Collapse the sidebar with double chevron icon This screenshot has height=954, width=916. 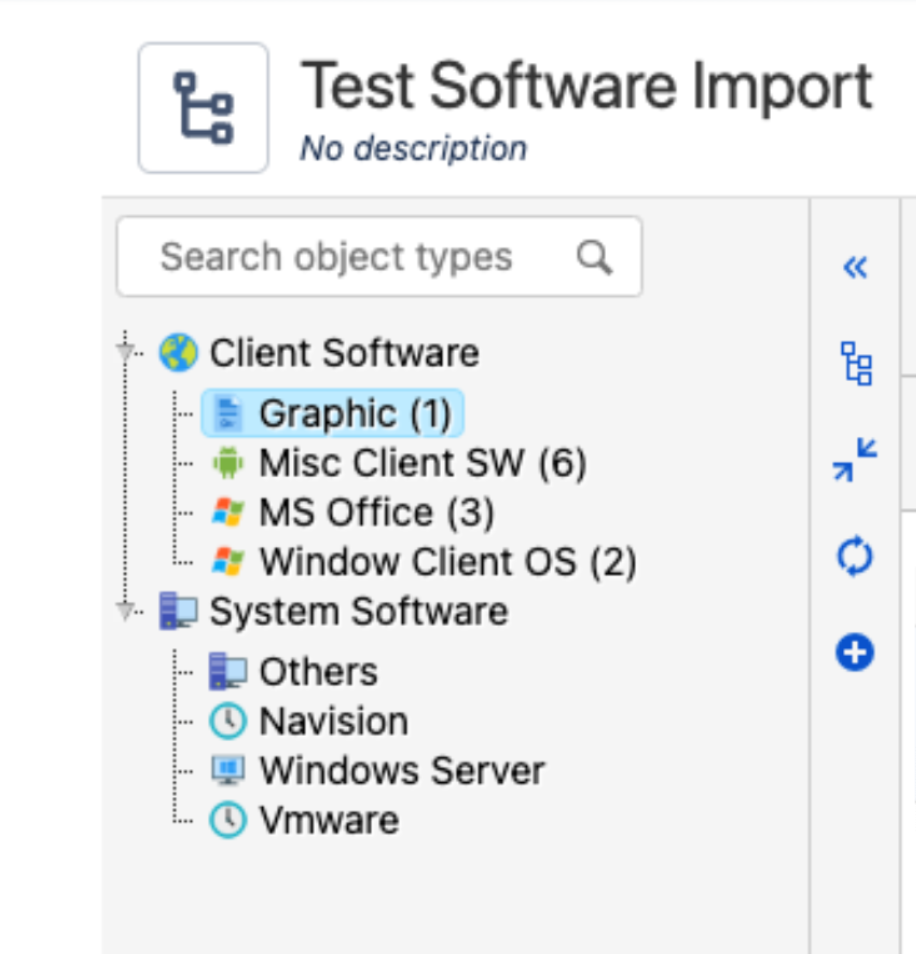point(855,267)
